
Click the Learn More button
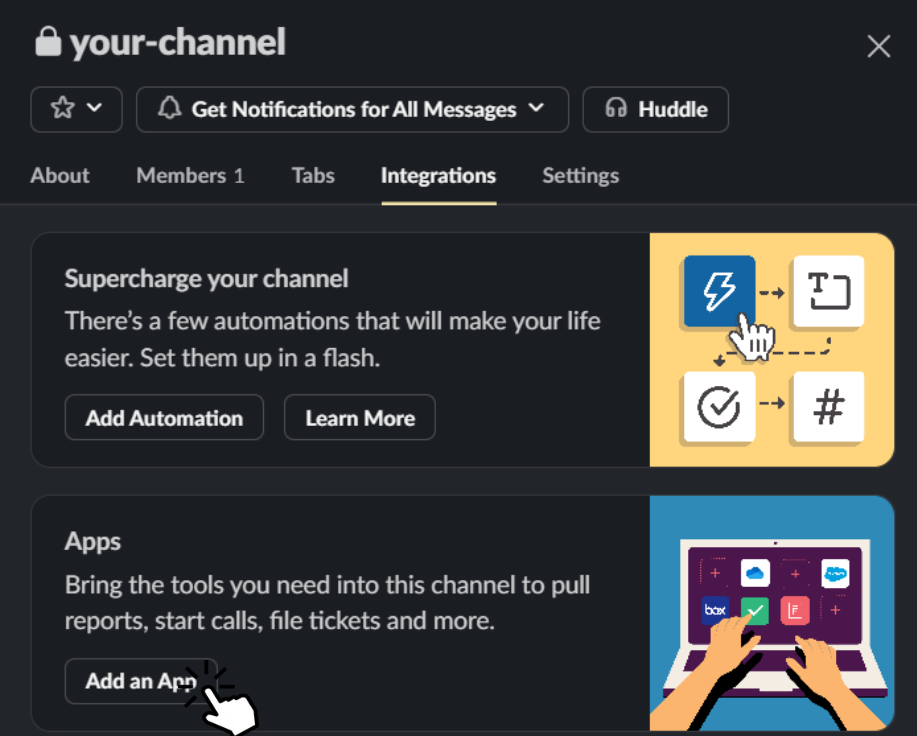359,418
